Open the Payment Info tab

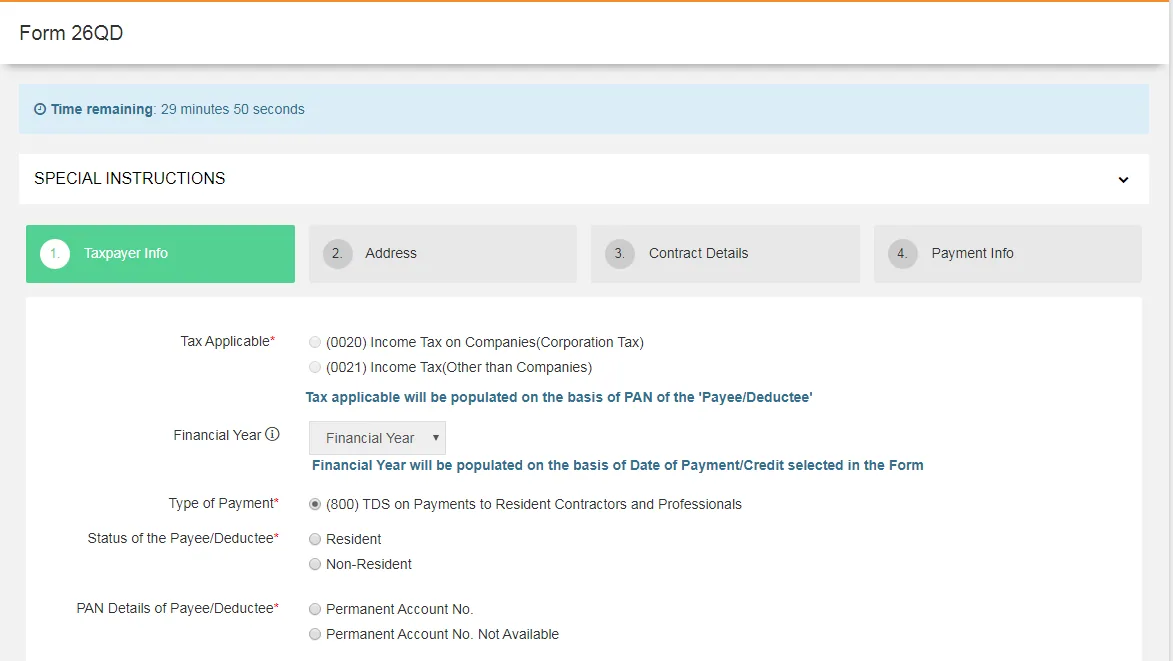click(x=1008, y=253)
